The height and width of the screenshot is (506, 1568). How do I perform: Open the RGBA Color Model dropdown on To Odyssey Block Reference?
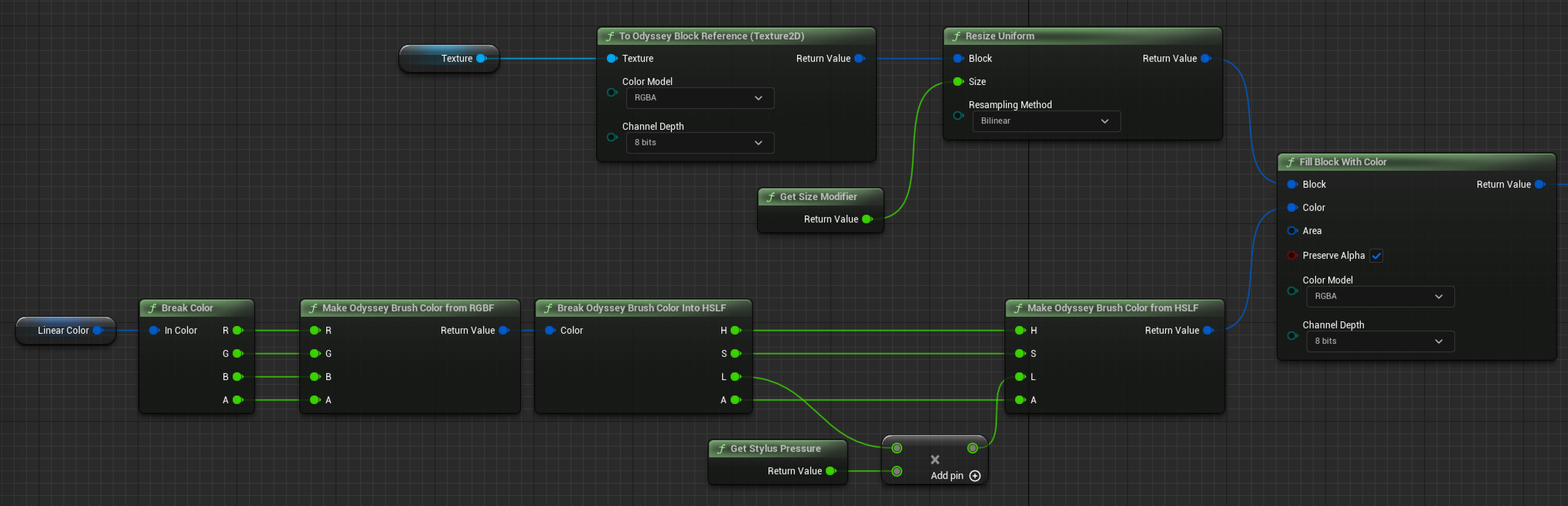(x=699, y=98)
